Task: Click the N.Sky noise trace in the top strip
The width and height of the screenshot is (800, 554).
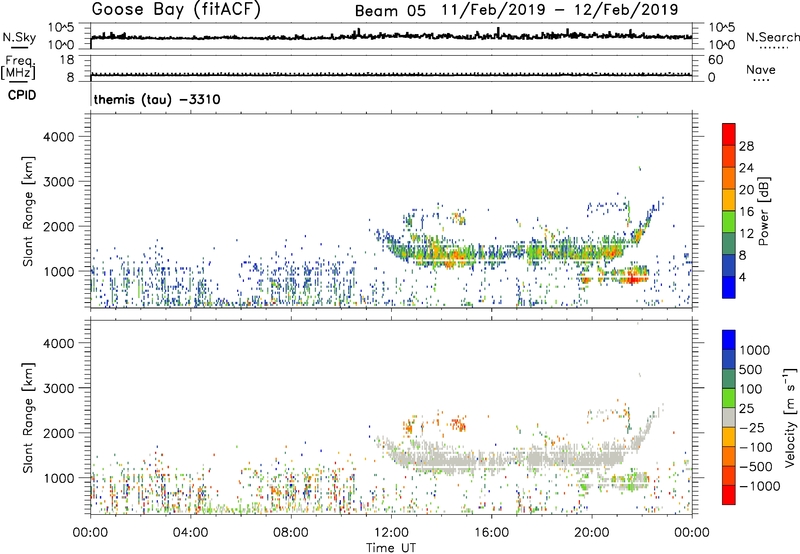Action: 391,36
